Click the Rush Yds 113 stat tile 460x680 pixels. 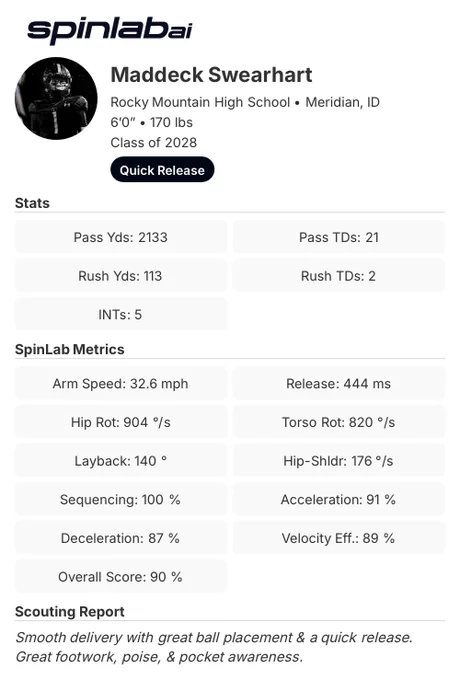pos(121,275)
